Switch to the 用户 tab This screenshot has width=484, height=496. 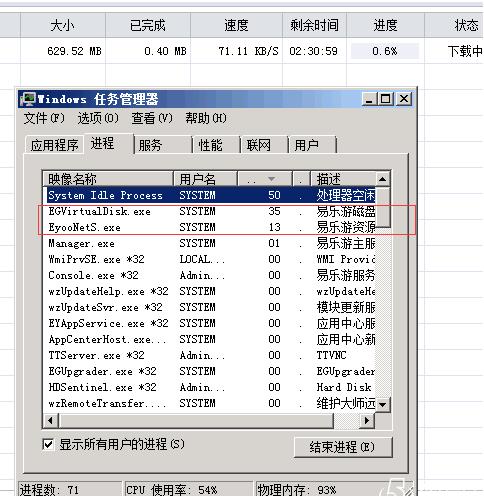click(x=312, y=145)
